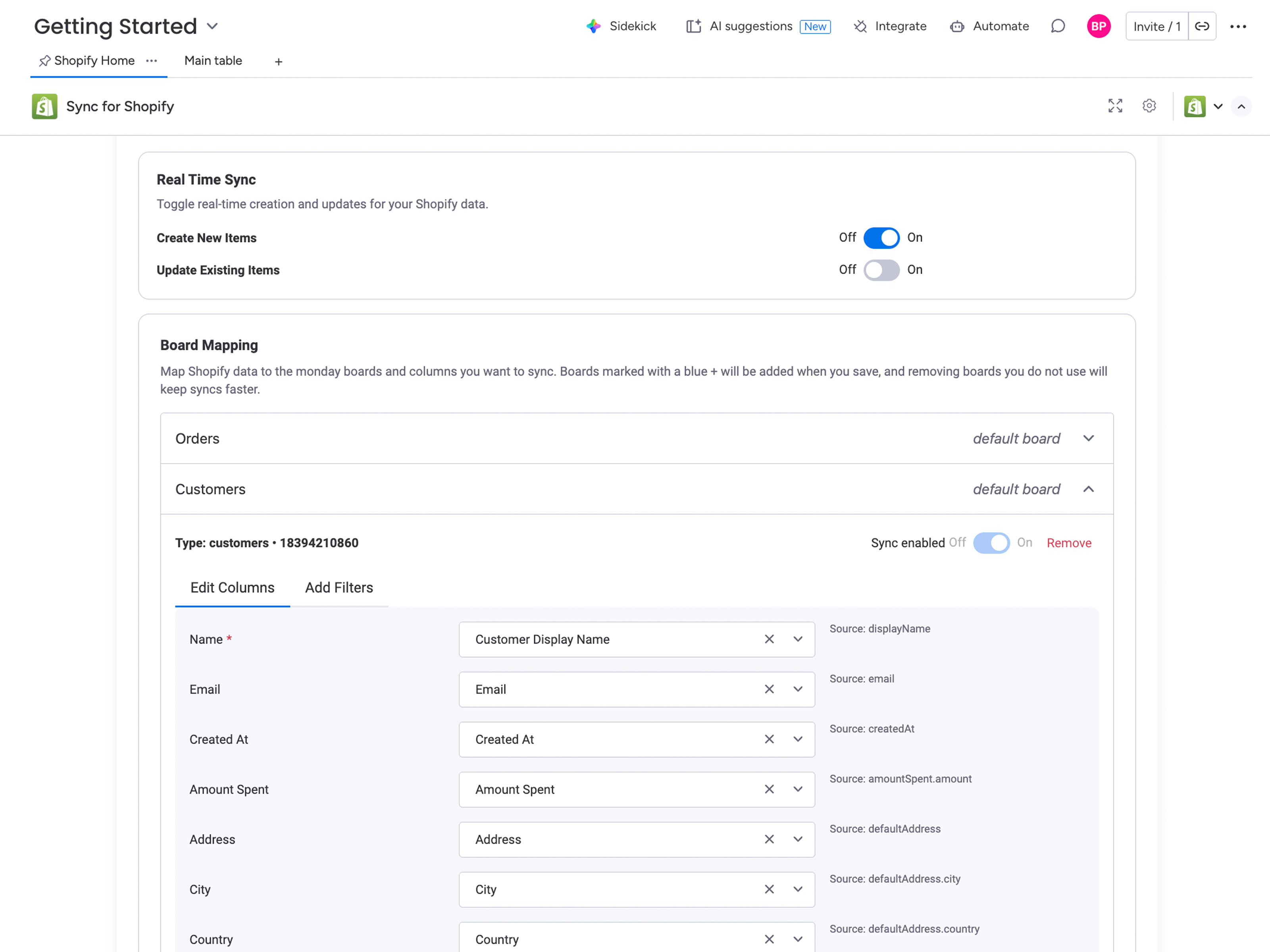Open the Automate robot icon

click(x=956, y=27)
